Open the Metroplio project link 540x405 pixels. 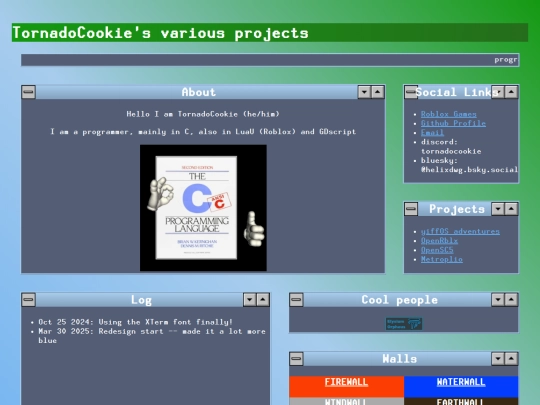pos(442,259)
